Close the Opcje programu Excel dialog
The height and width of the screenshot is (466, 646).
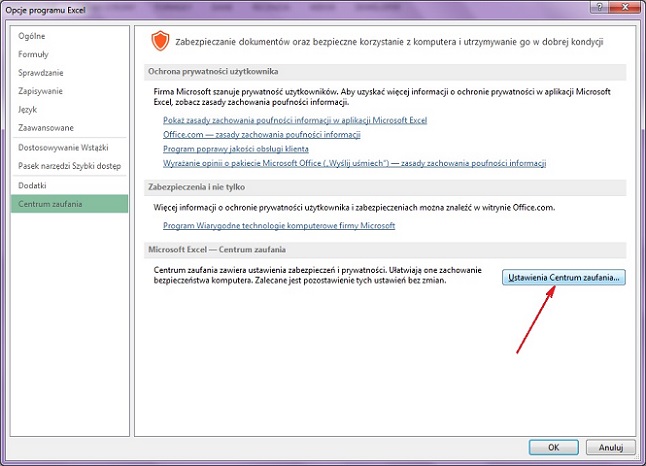(625, 7)
